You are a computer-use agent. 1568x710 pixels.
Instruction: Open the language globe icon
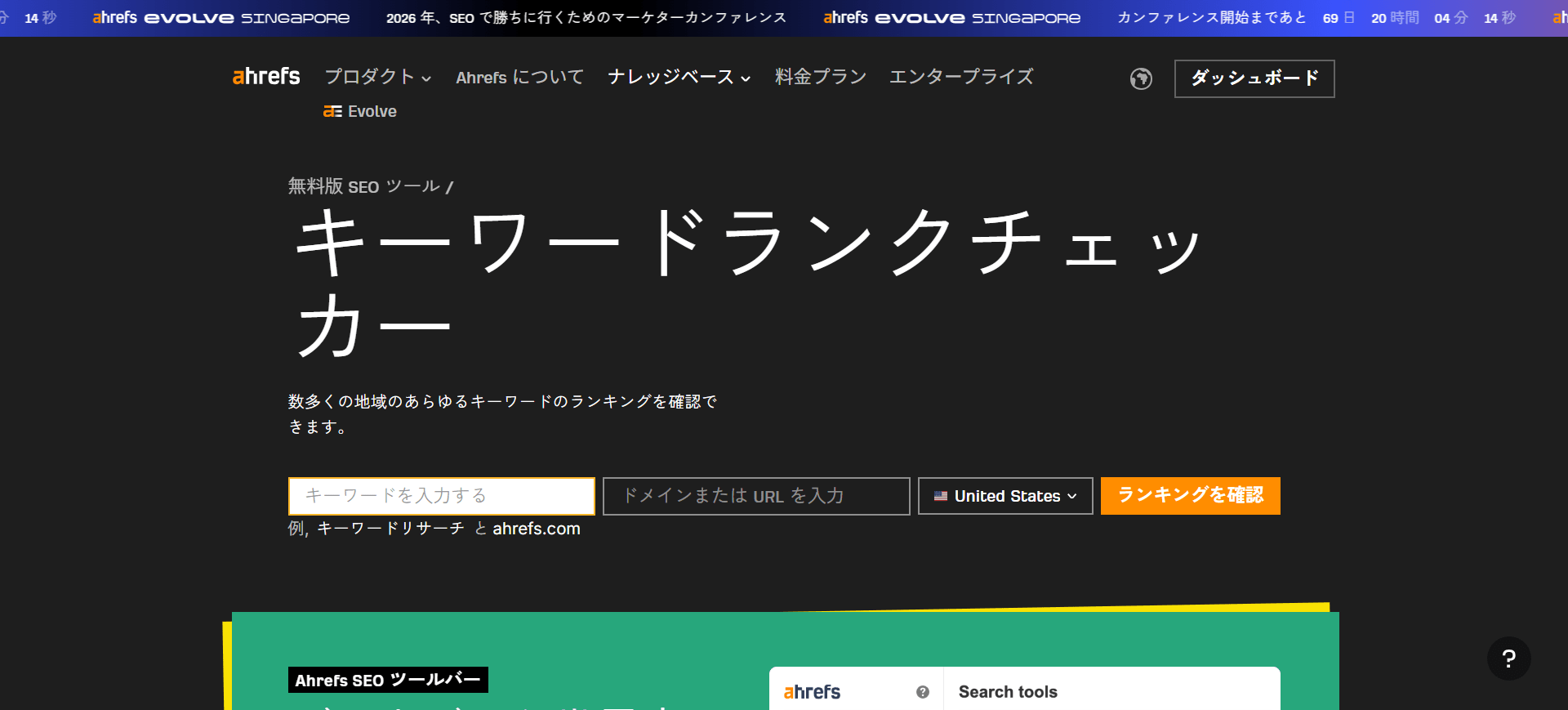(x=1141, y=78)
